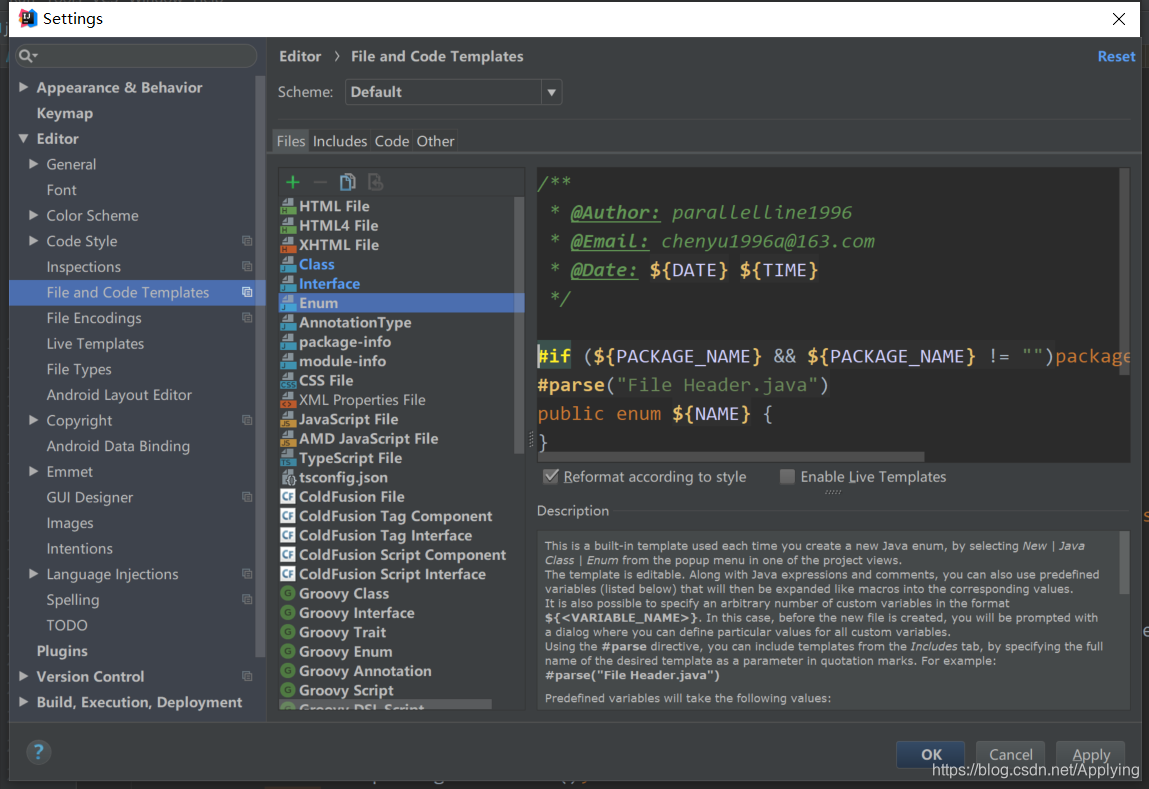The image size is (1149, 789).
Task: Click the help question mark icon
Action: pyautogui.click(x=38, y=751)
